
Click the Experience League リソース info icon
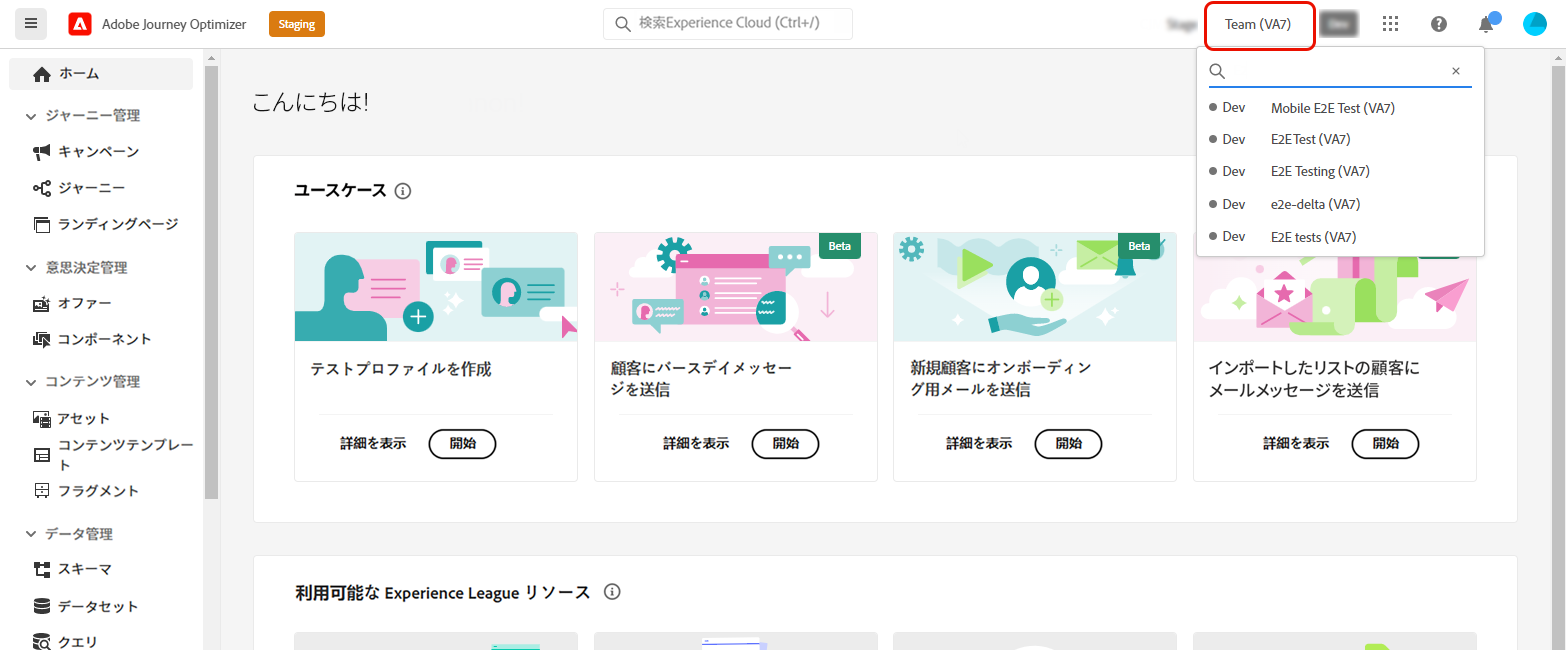613,592
